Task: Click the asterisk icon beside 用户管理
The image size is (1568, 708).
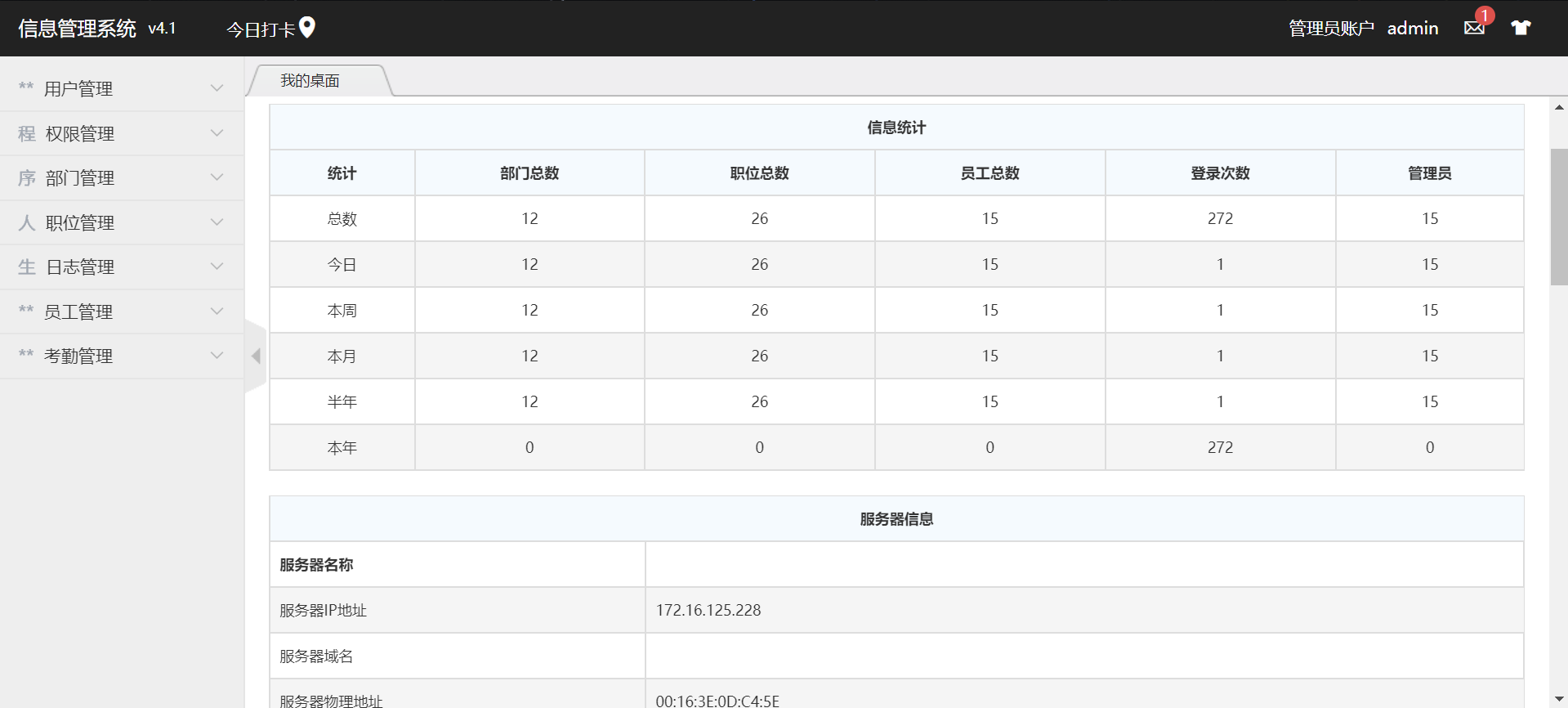Action: (x=26, y=86)
